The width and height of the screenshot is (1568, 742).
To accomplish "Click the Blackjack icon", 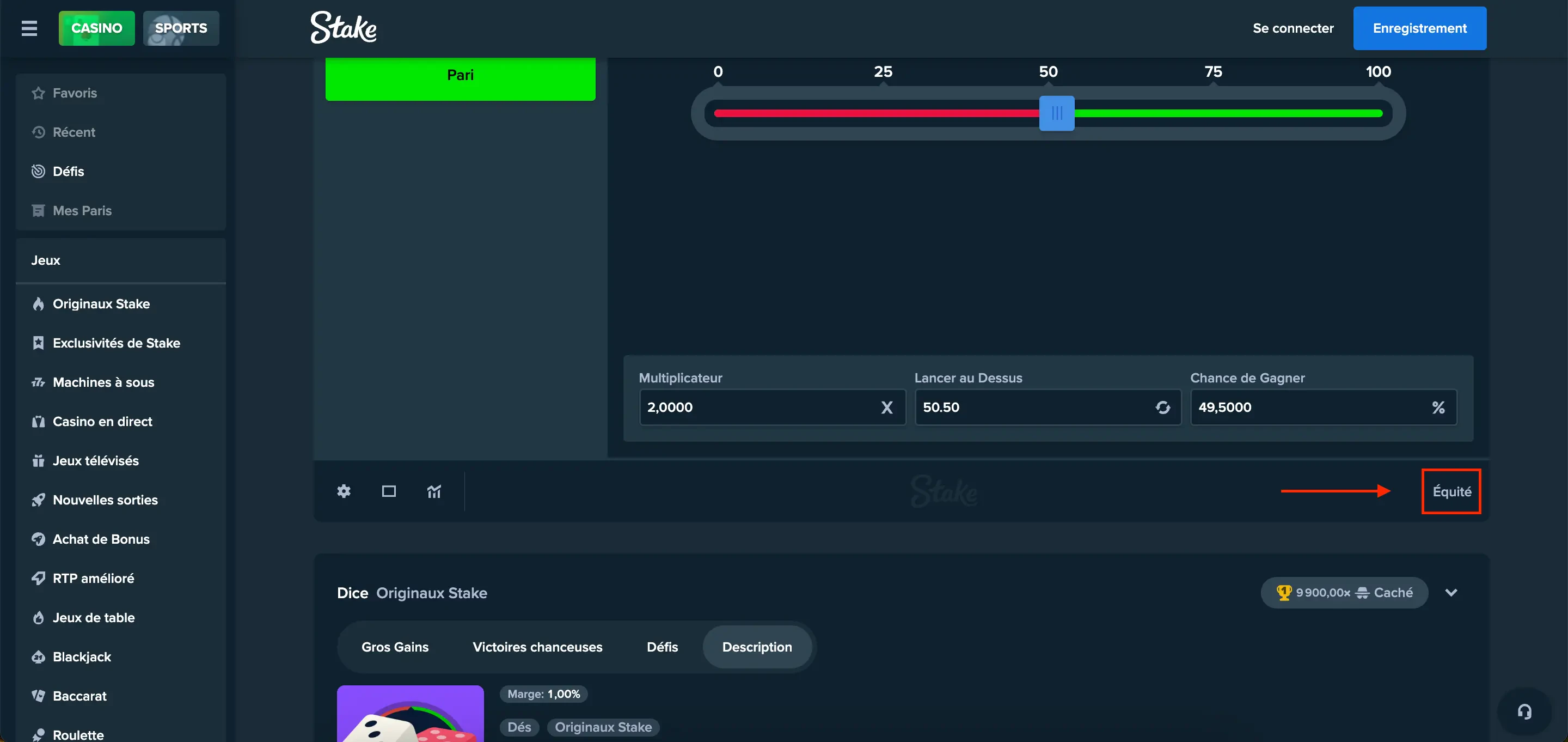I will (x=38, y=656).
